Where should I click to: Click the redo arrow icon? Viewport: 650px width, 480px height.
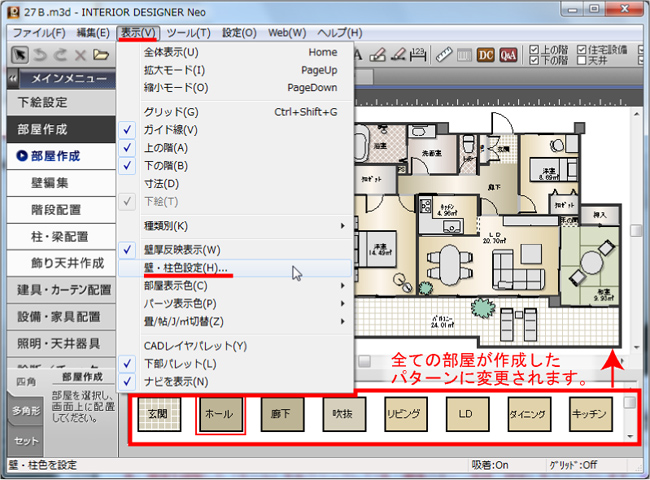coord(60,55)
